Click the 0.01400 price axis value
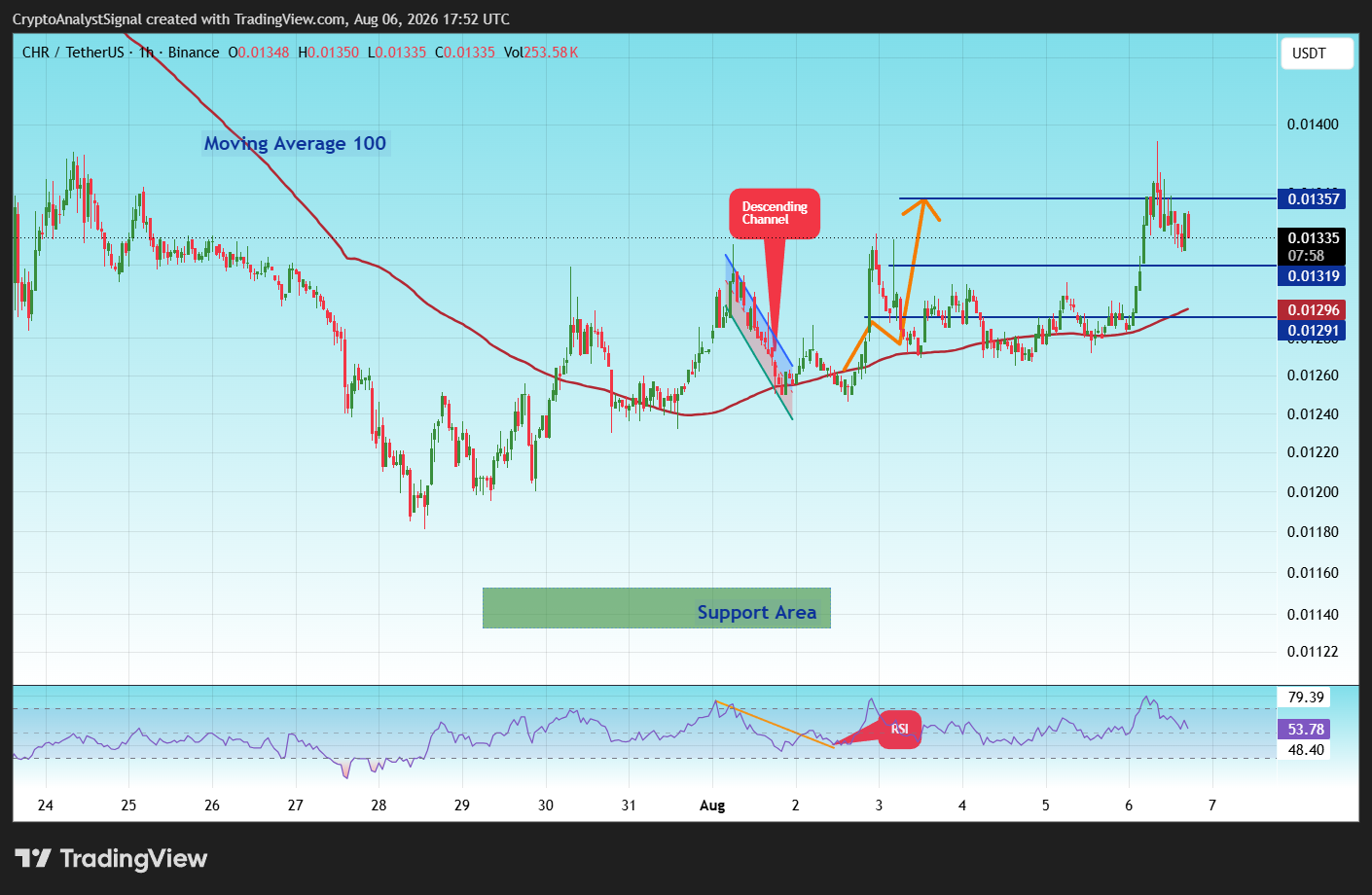 tap(1313, 125)
